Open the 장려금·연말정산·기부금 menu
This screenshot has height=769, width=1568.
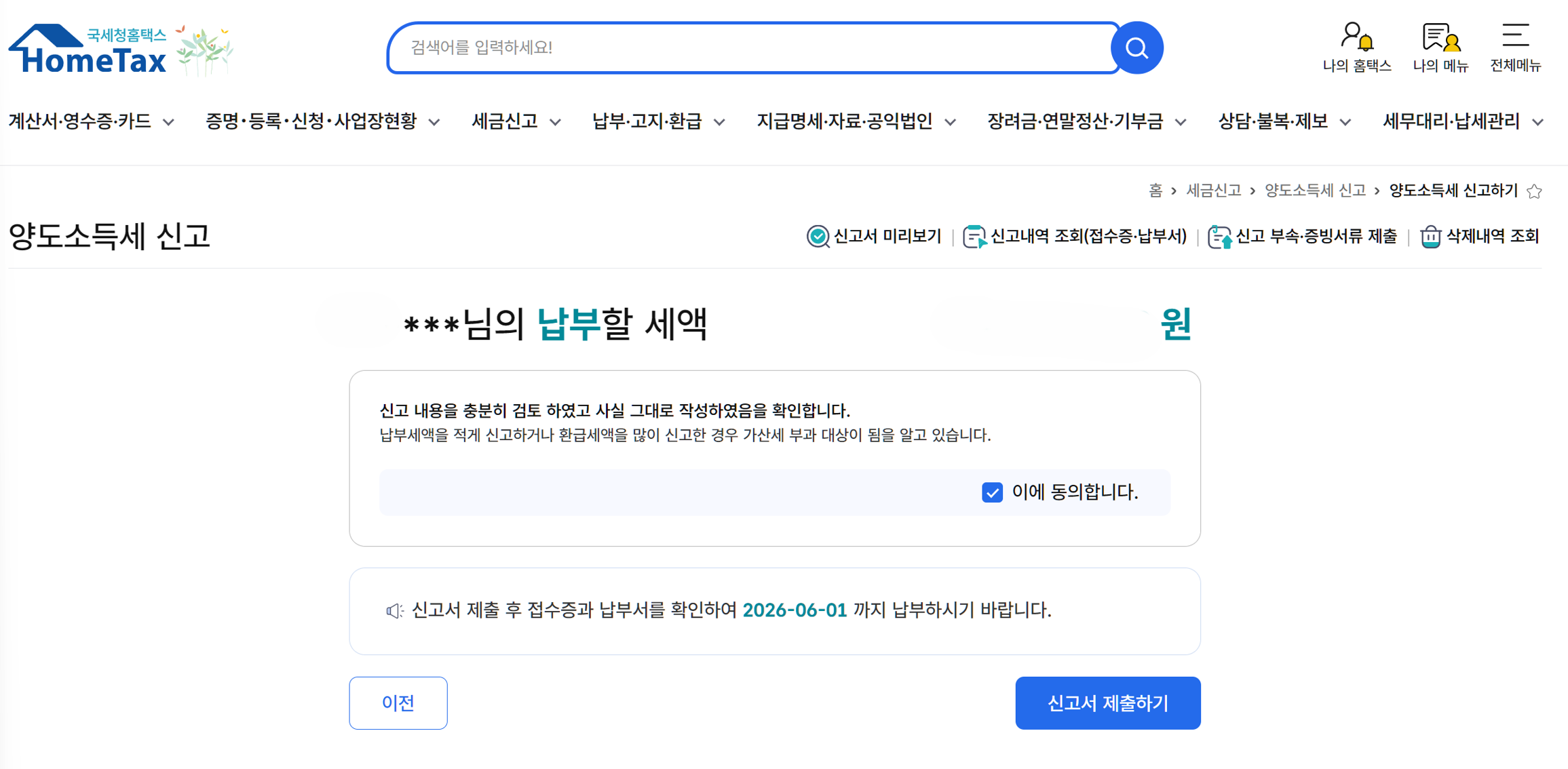1086,121
